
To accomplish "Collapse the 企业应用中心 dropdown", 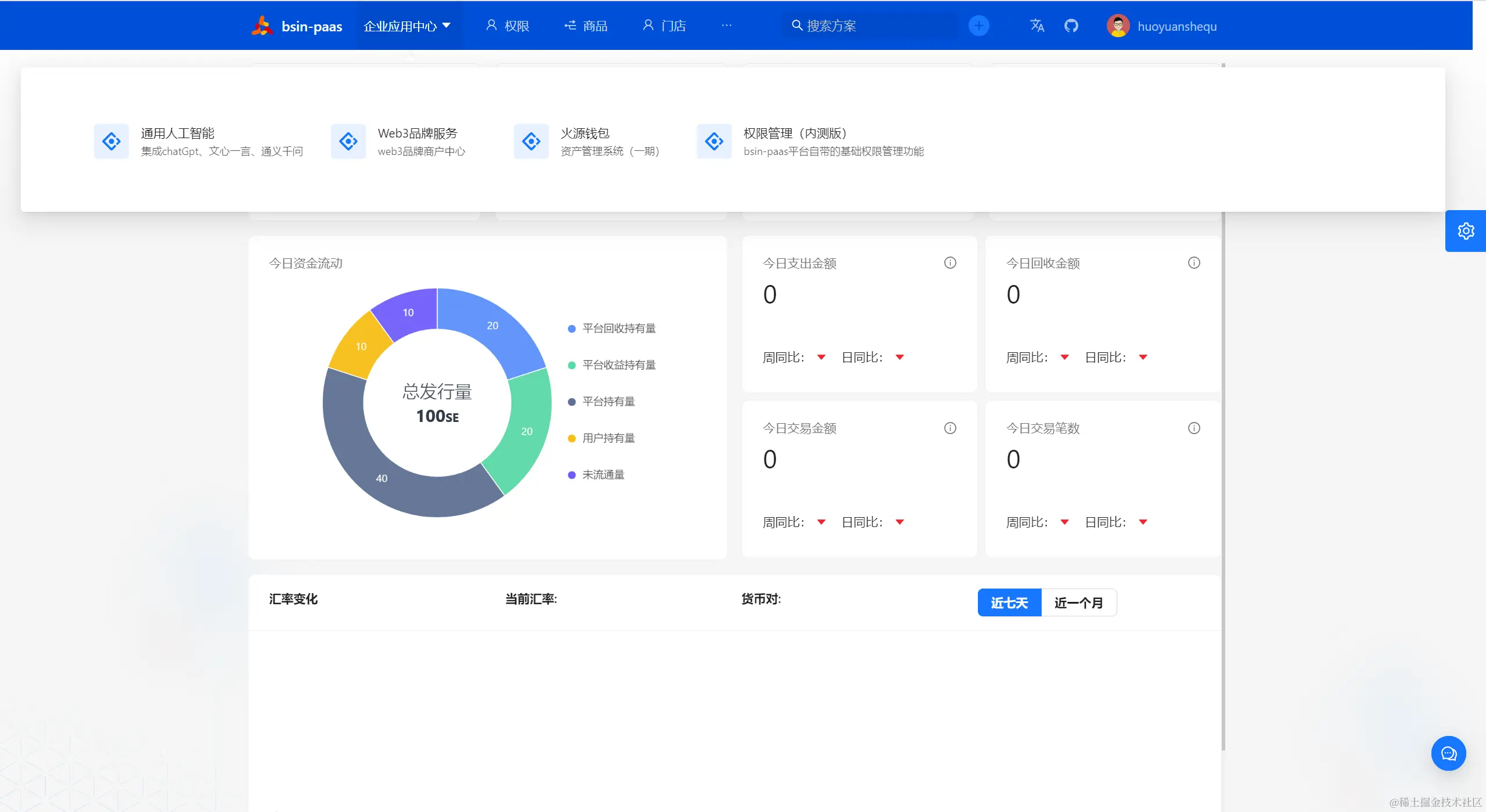I will [407, 26].
